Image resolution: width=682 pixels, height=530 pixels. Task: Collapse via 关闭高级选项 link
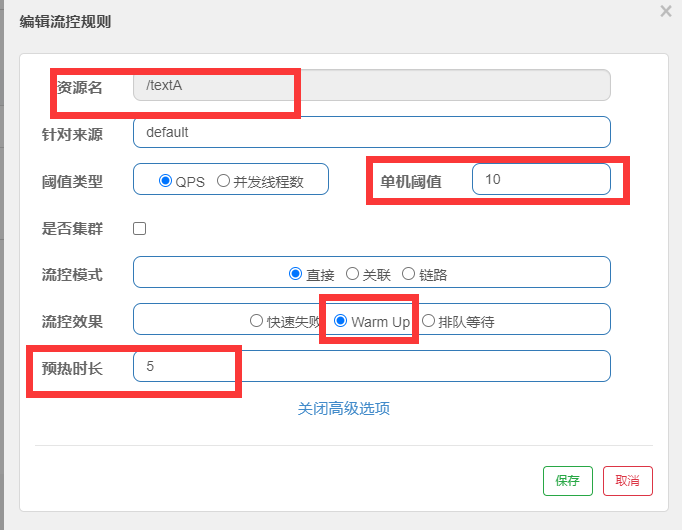344,408
